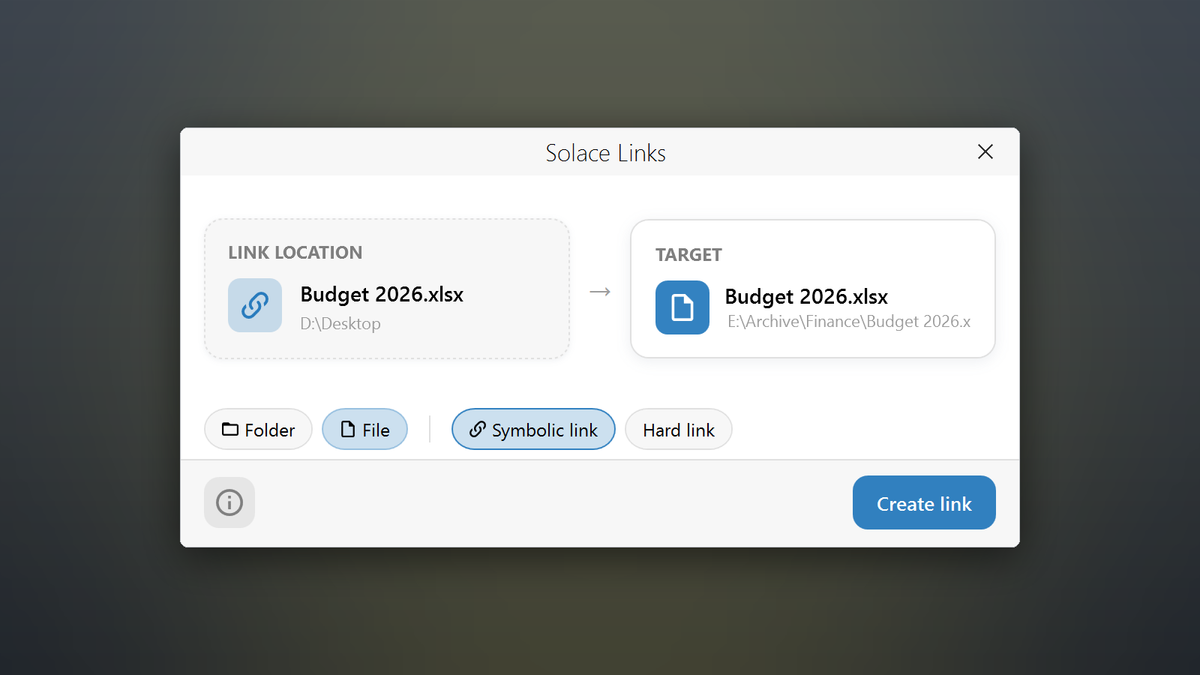Screen dimensions: 1200x675
Task: Click the chain link icon in Link Location
Action: (x=254, y=305)
